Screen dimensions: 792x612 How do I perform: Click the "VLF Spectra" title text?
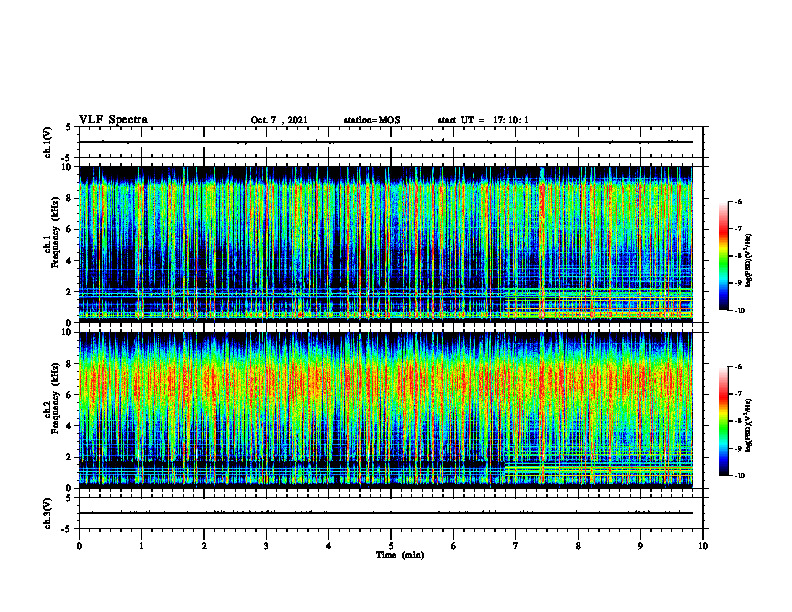click(113, 120)
